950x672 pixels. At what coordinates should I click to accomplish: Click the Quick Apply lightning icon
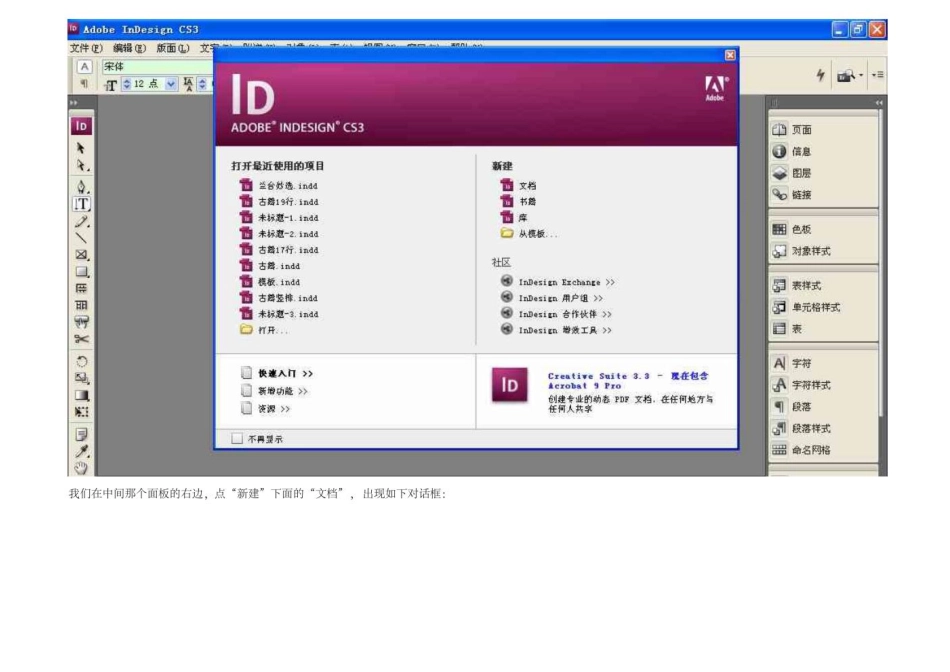point(820,75)
